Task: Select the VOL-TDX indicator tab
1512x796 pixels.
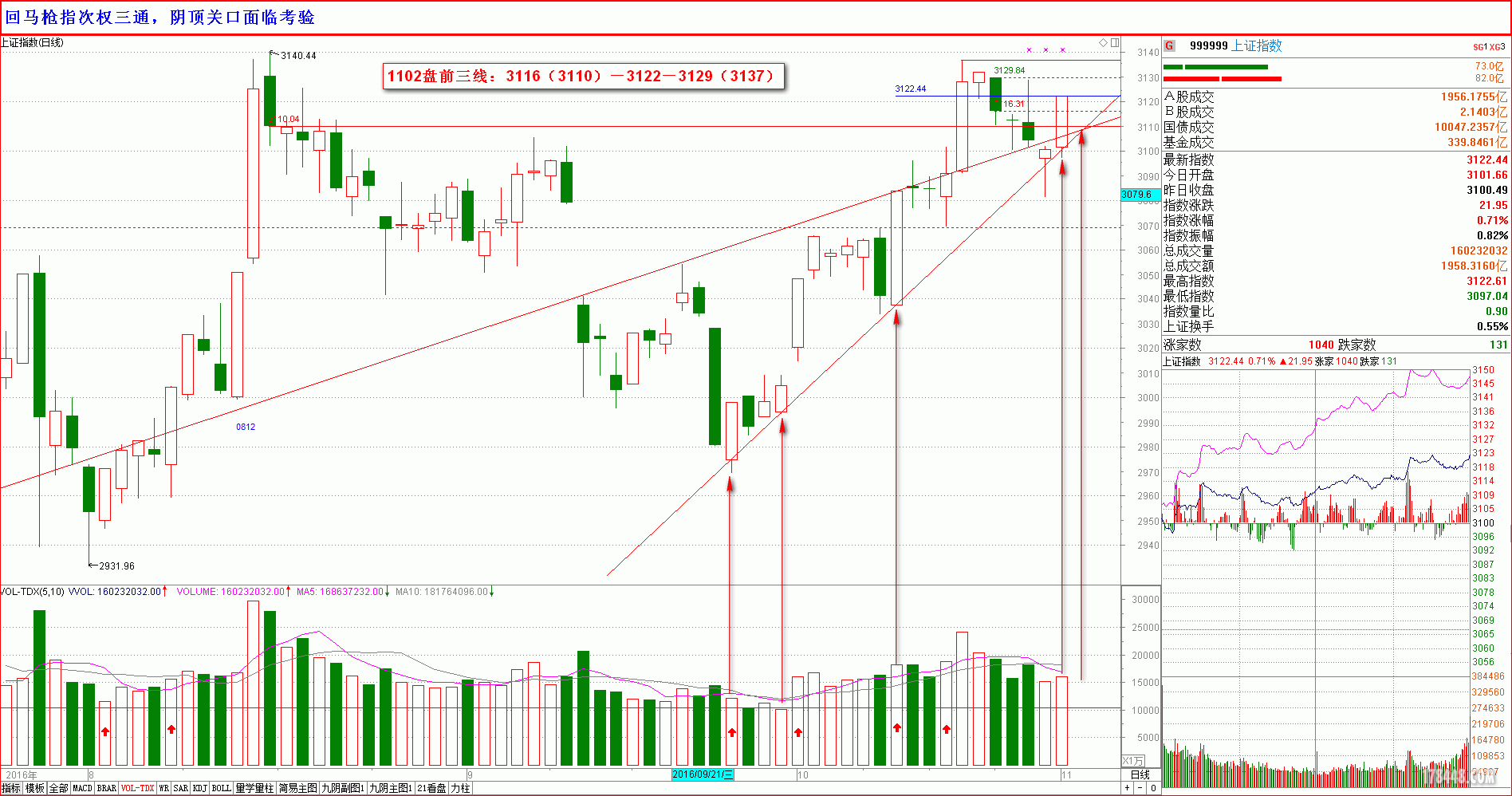Action: coord(137,788)
